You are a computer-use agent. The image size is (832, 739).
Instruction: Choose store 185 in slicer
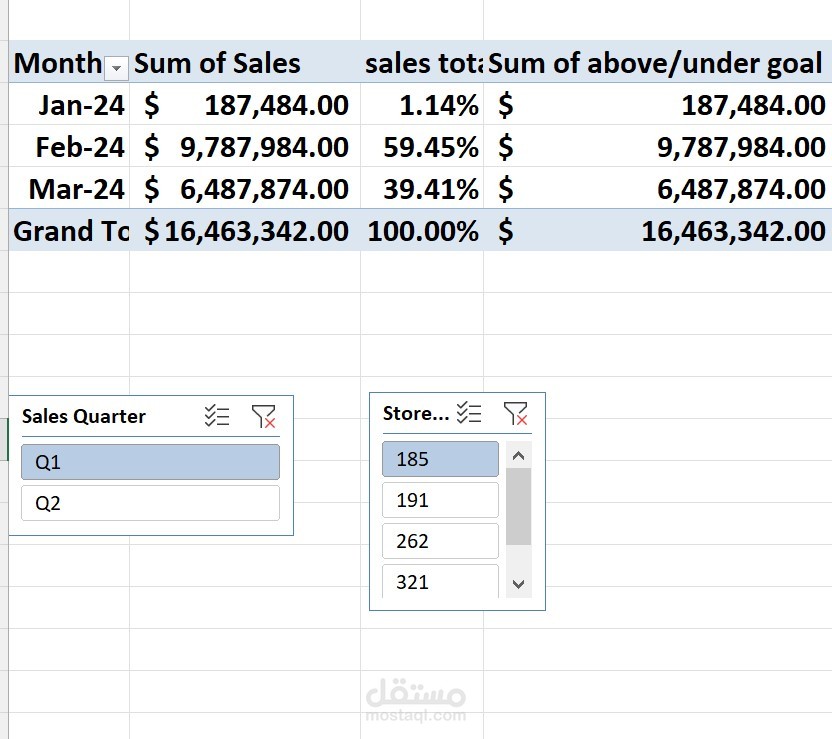click(x=440, y=459)
